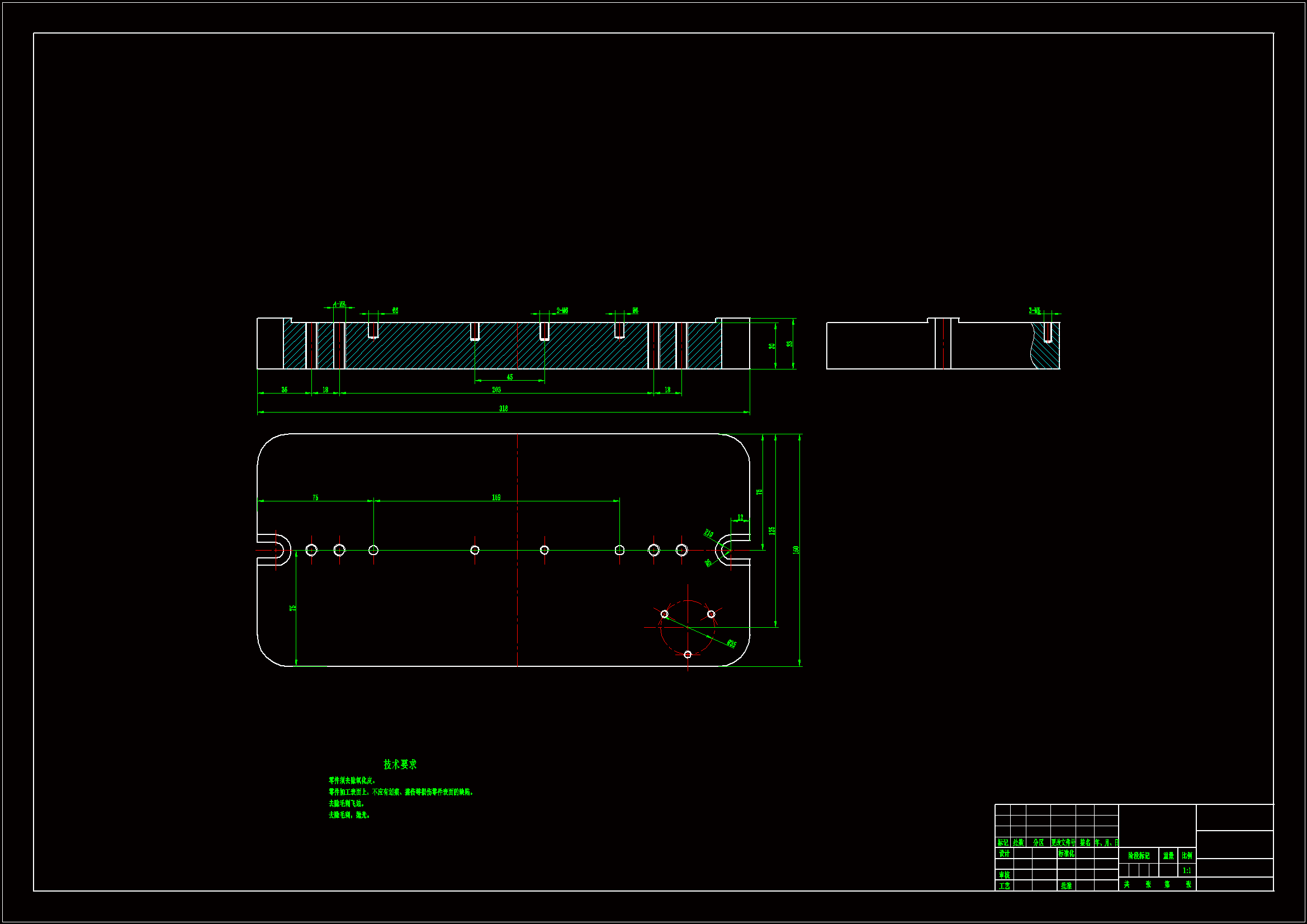
Task: Select the 160 overall height dimension
Action: point(796,549)
